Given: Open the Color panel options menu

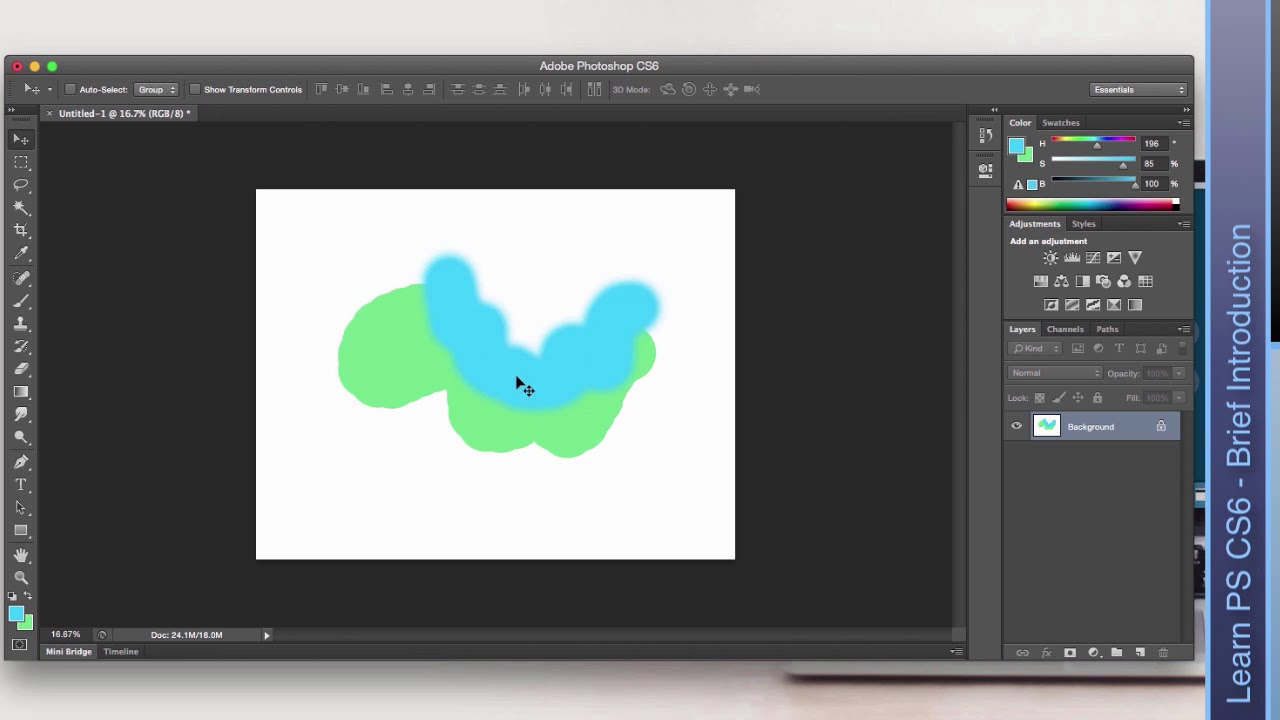Looking at the screenshot, I should pos(1184,123).
